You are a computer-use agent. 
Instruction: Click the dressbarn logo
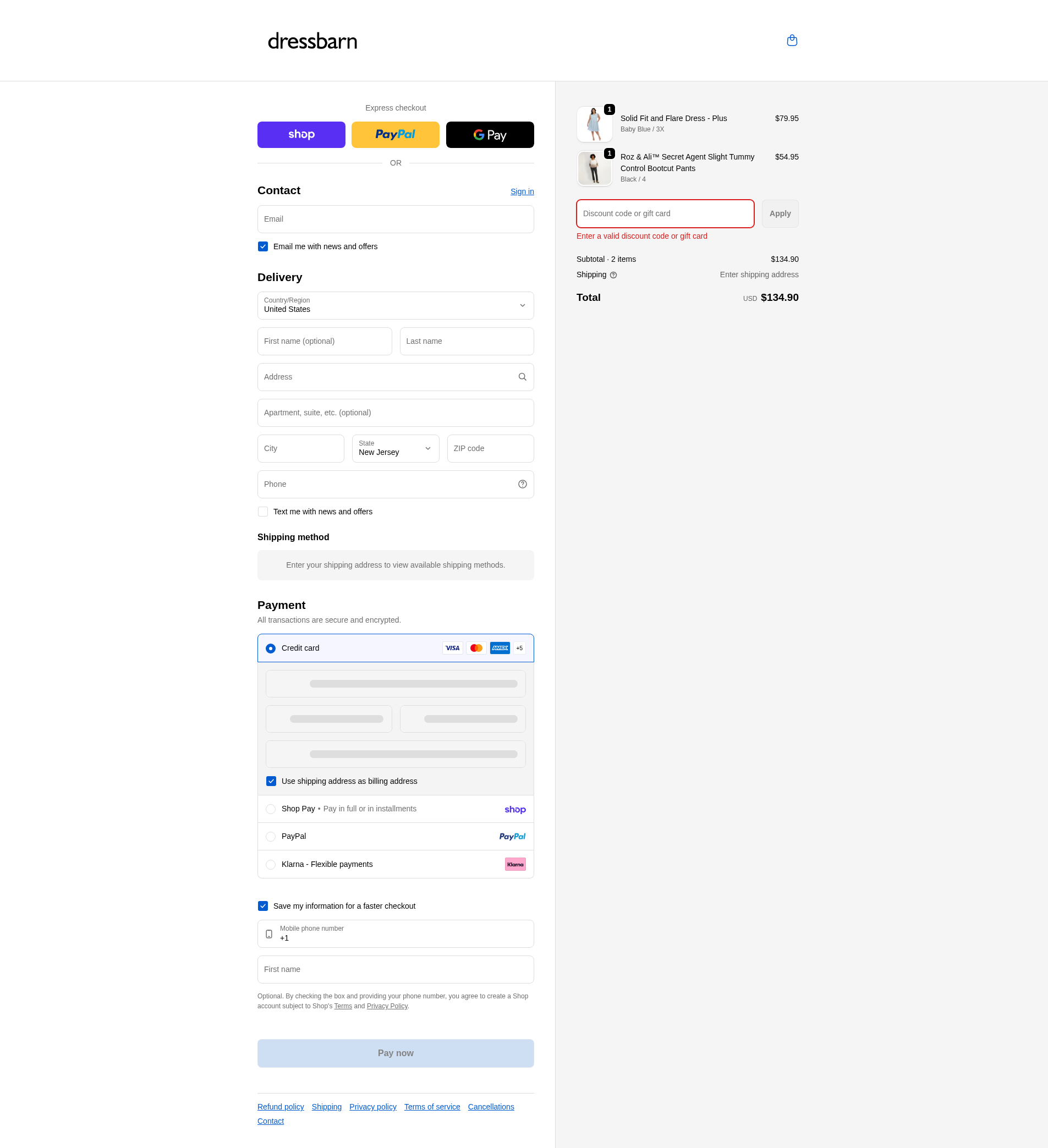point(312,41)
